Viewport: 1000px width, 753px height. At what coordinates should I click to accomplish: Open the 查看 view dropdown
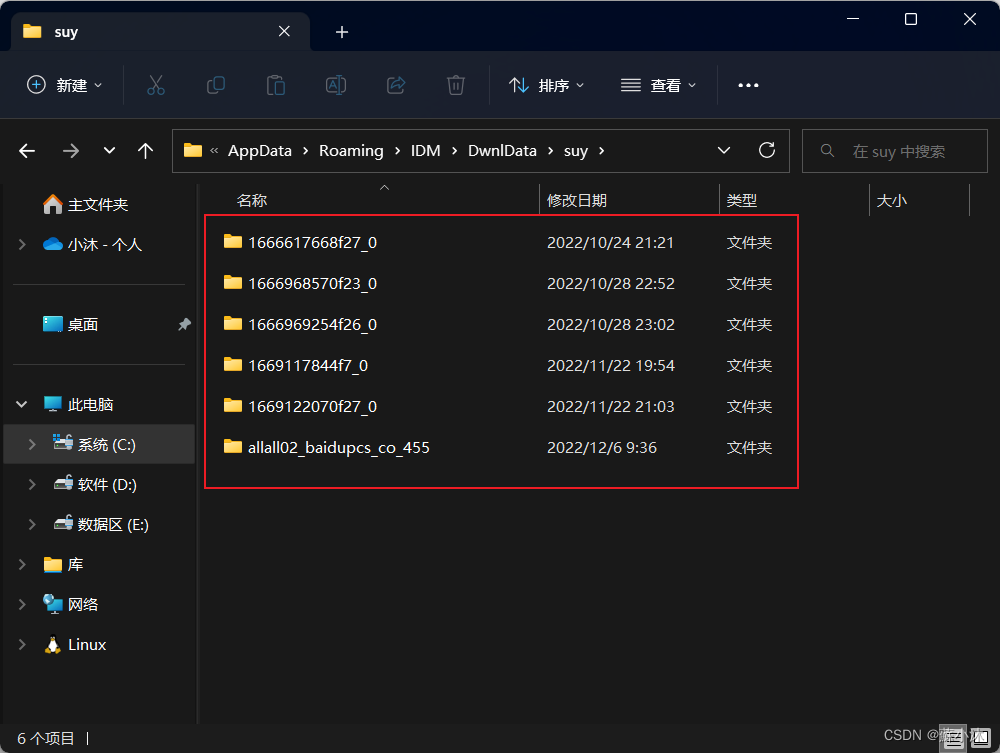[658, 85]
